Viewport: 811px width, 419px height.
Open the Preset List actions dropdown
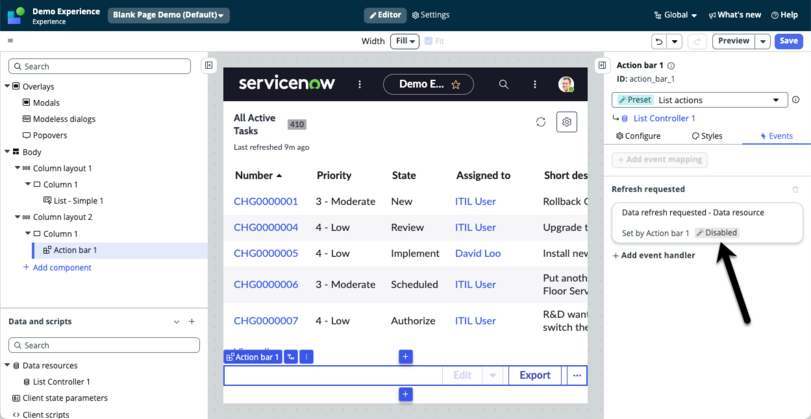[x=700, y=100]
